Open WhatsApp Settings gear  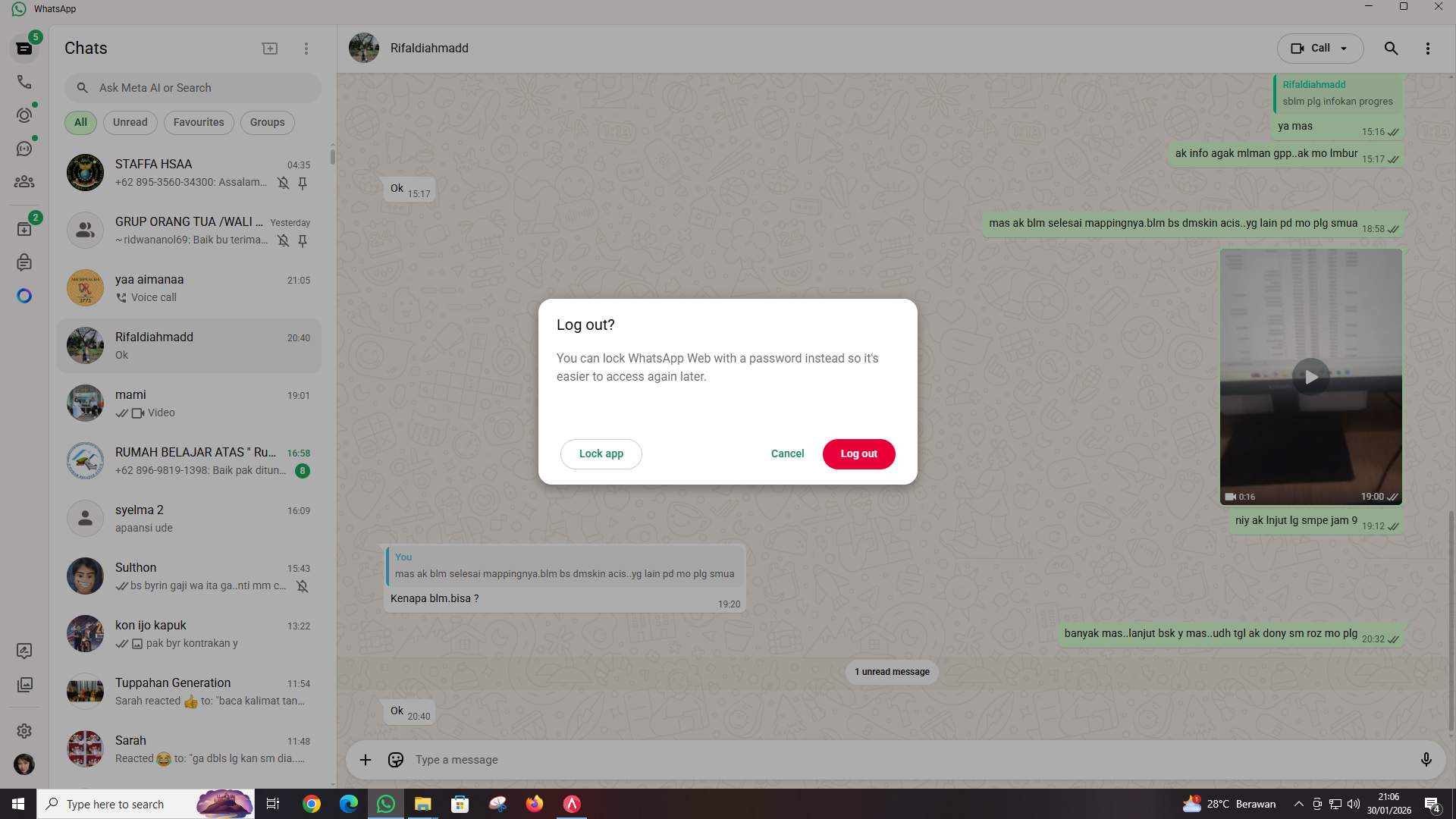click(24, 731)
